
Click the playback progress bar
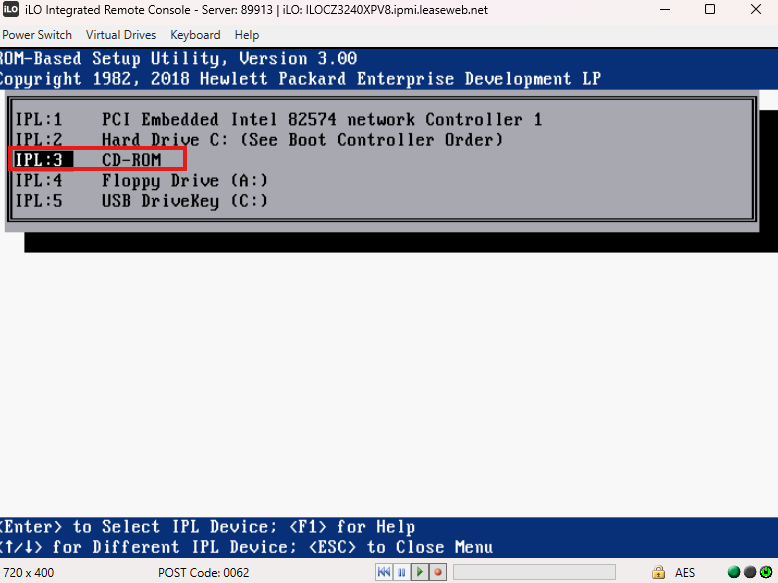pyautogui.click(x=534, y=572)
